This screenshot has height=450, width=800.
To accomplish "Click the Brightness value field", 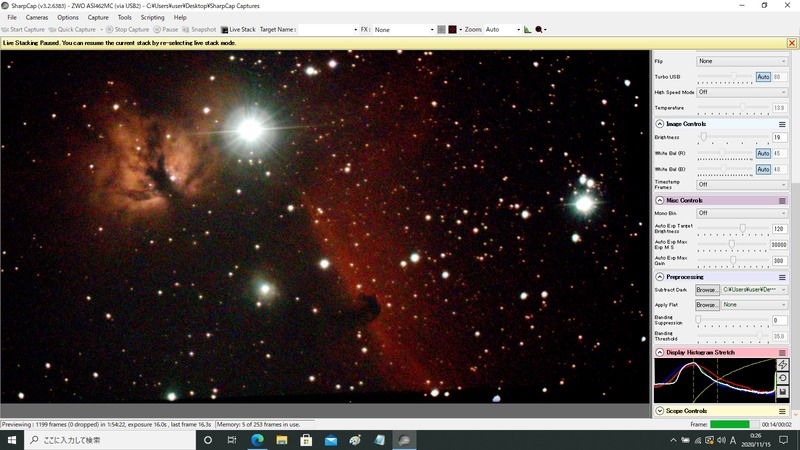I will [779, 137].
